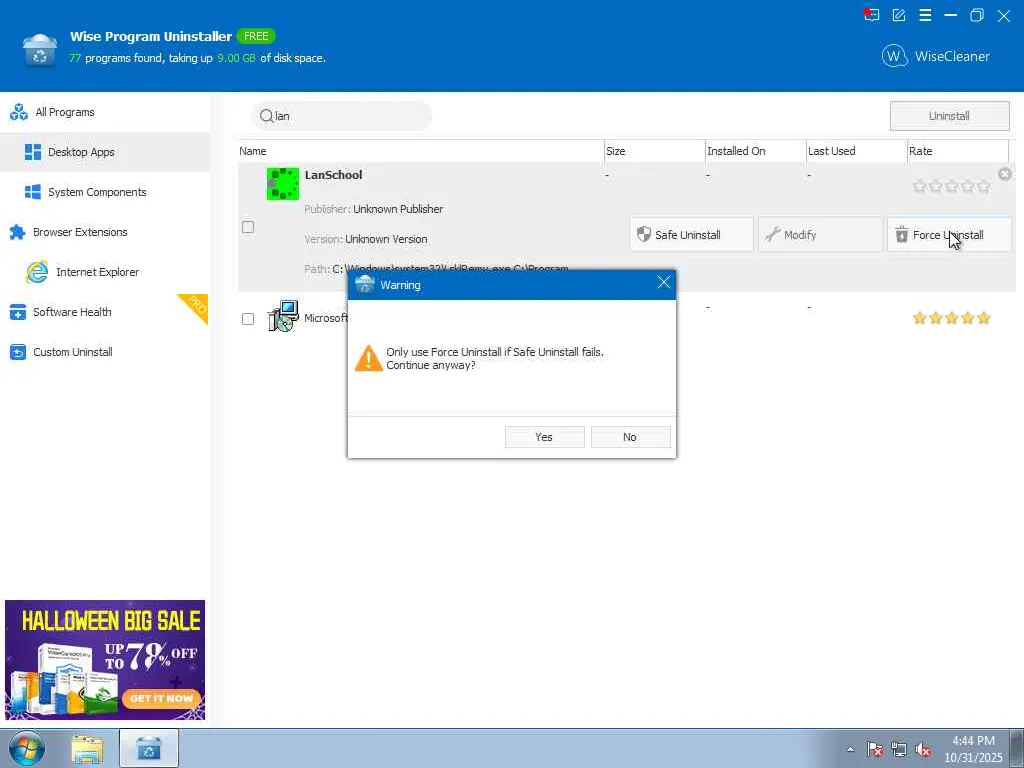Click the System Components Windows icon
Screen dimensions: 1024x768
coord(33,192)
